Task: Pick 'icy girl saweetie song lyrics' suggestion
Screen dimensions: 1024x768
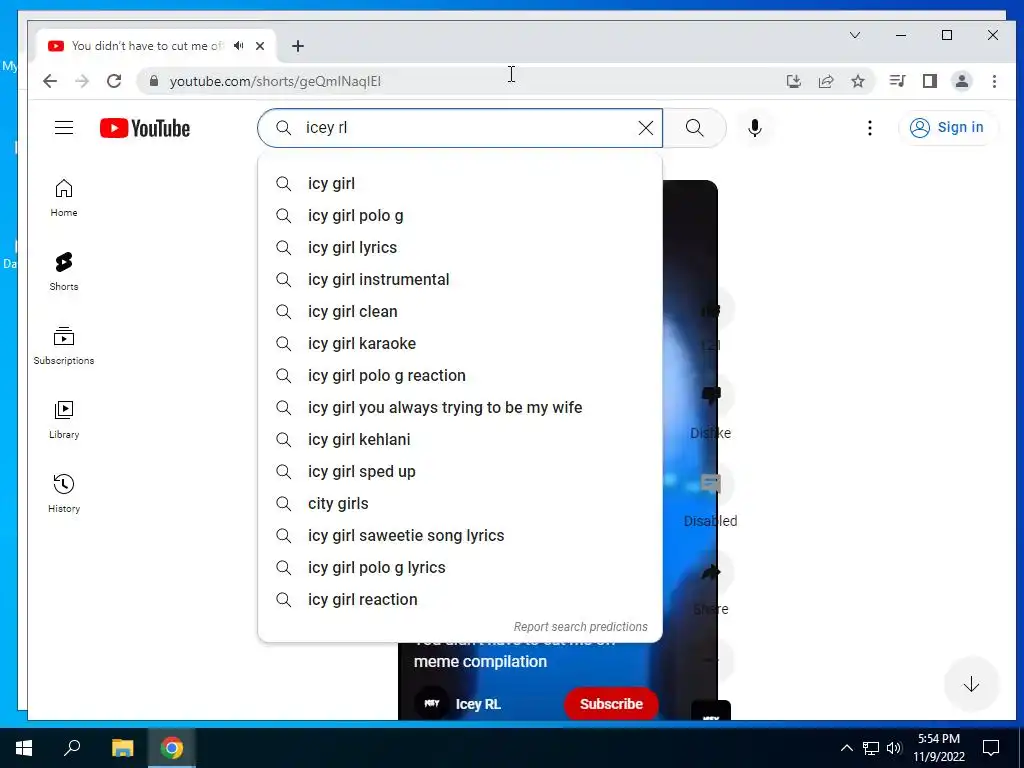Action: 460,536
